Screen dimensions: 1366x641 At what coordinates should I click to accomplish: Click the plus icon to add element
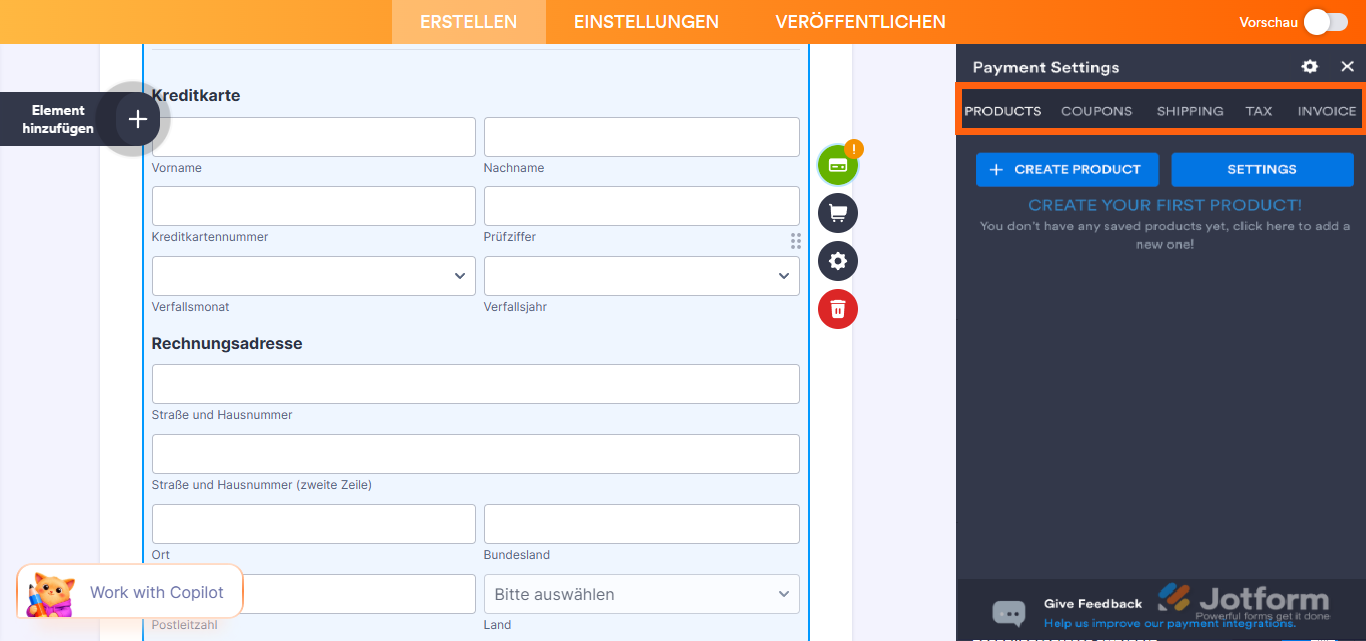(x=138, y=119)
